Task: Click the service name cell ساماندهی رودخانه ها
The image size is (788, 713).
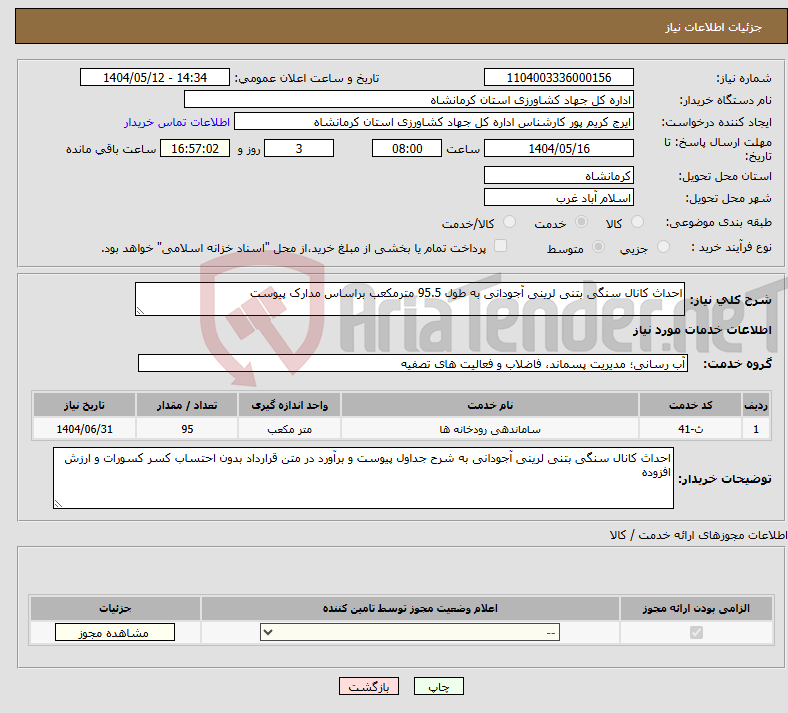Action: [490, 429]
